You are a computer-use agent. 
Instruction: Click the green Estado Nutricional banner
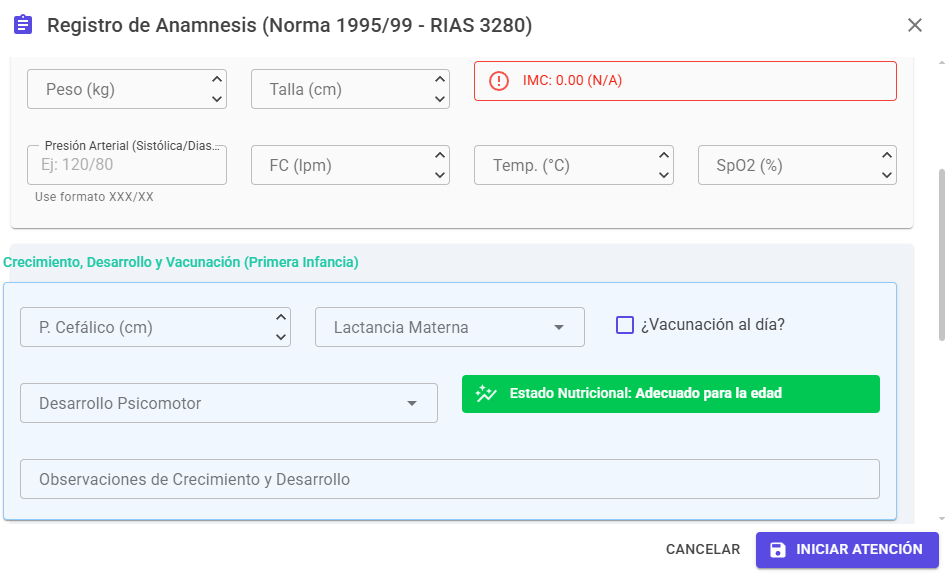click(671, 394)
